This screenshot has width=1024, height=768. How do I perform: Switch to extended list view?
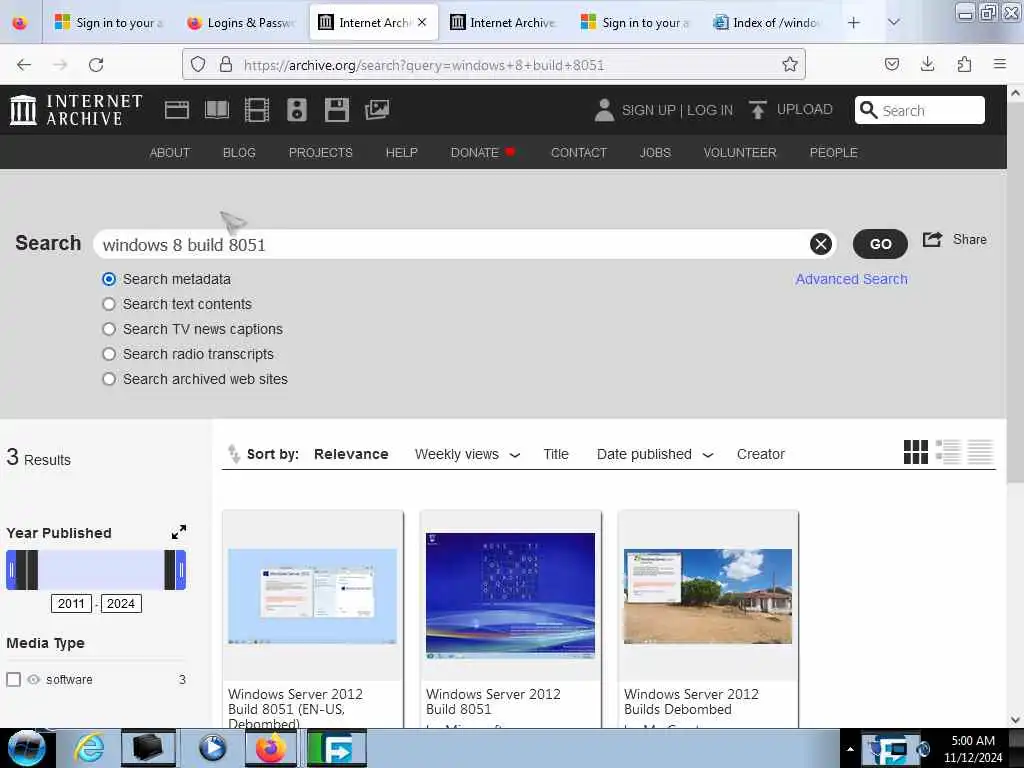point(948,452)
